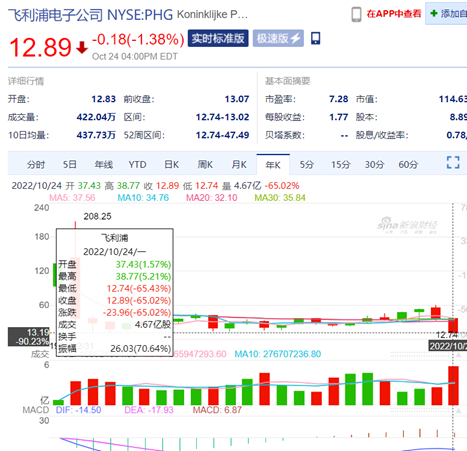Screen dimensions: 467x451
Task: Click the DIF: -14.50 MACD label
Action: [78, 410]
